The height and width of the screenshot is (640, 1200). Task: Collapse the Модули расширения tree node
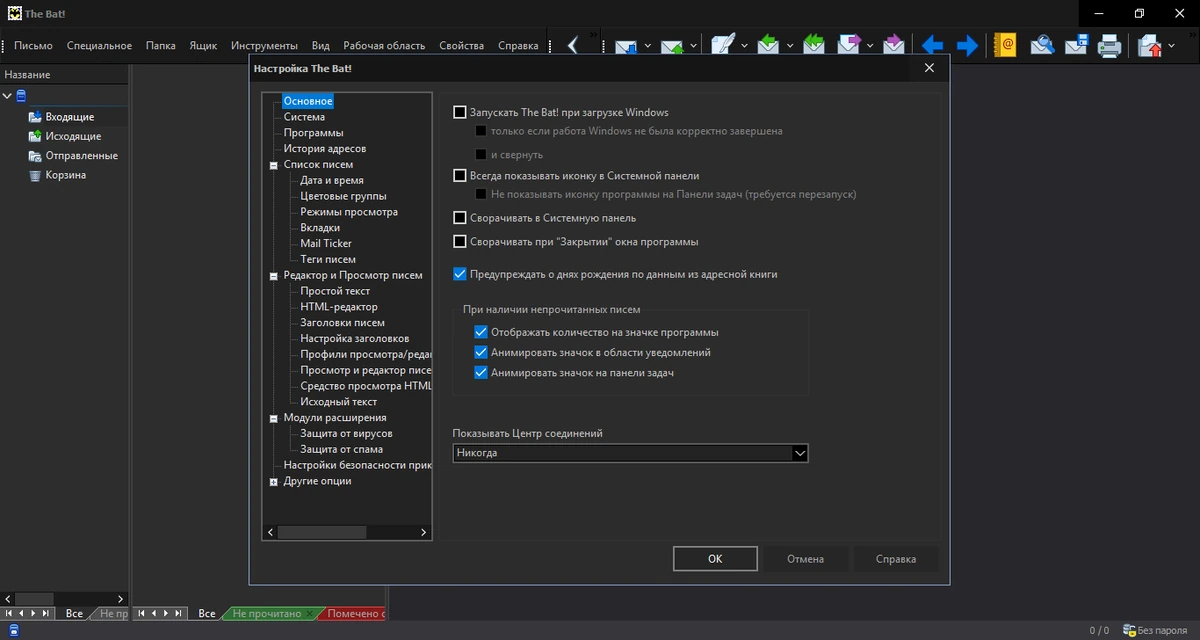[x=274, y=418]
